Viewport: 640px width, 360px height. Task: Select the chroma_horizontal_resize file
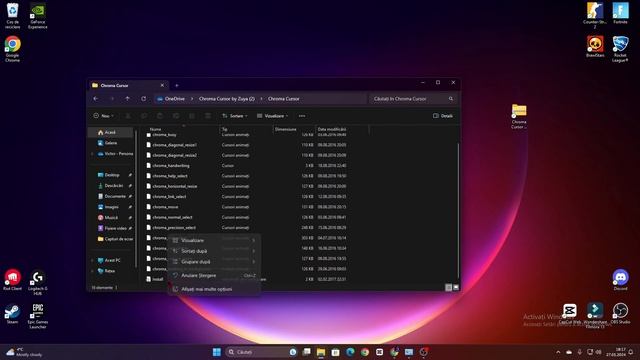click(174, 186)
